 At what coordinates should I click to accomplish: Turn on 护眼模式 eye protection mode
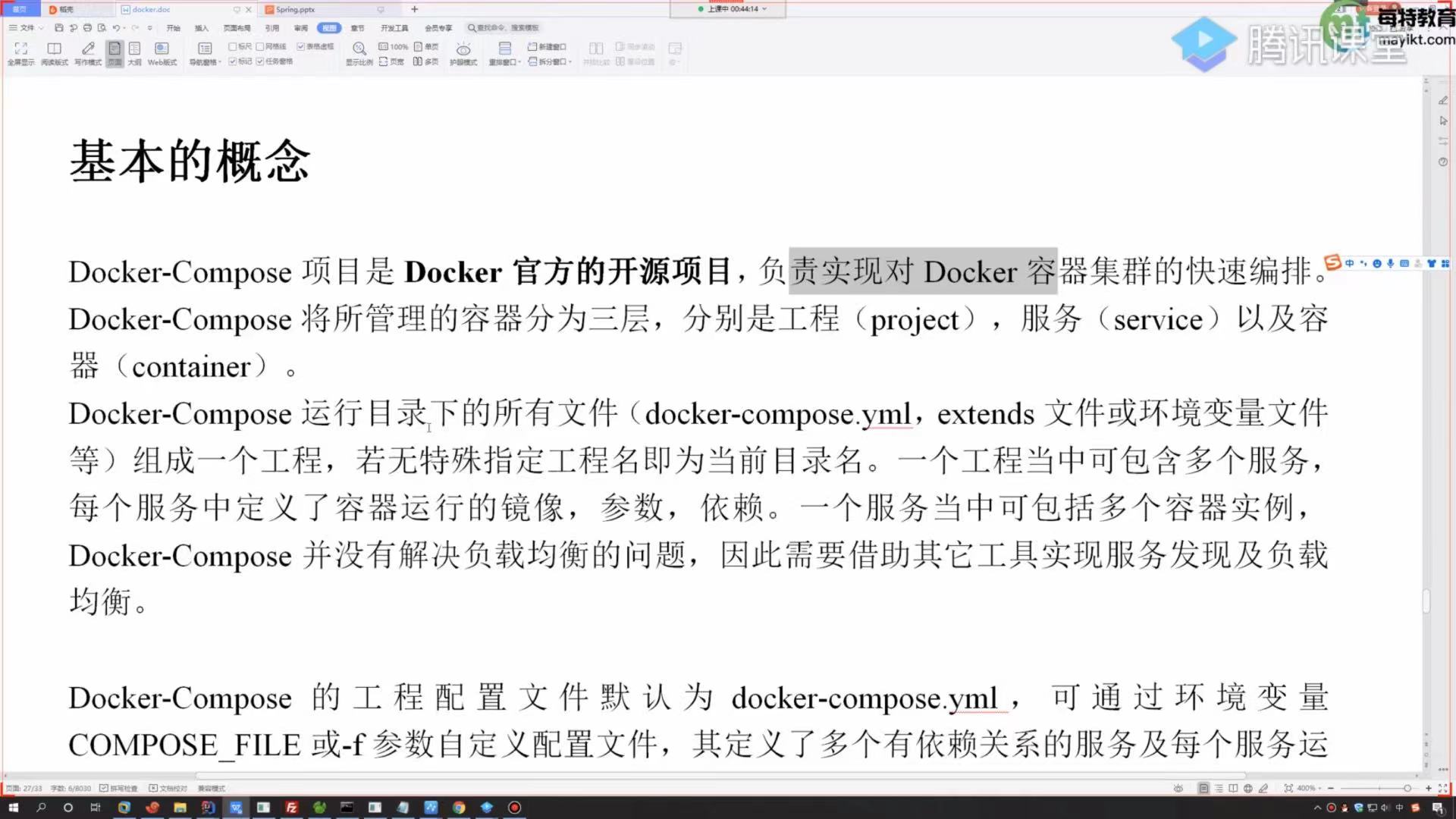(x=463, y=52)
